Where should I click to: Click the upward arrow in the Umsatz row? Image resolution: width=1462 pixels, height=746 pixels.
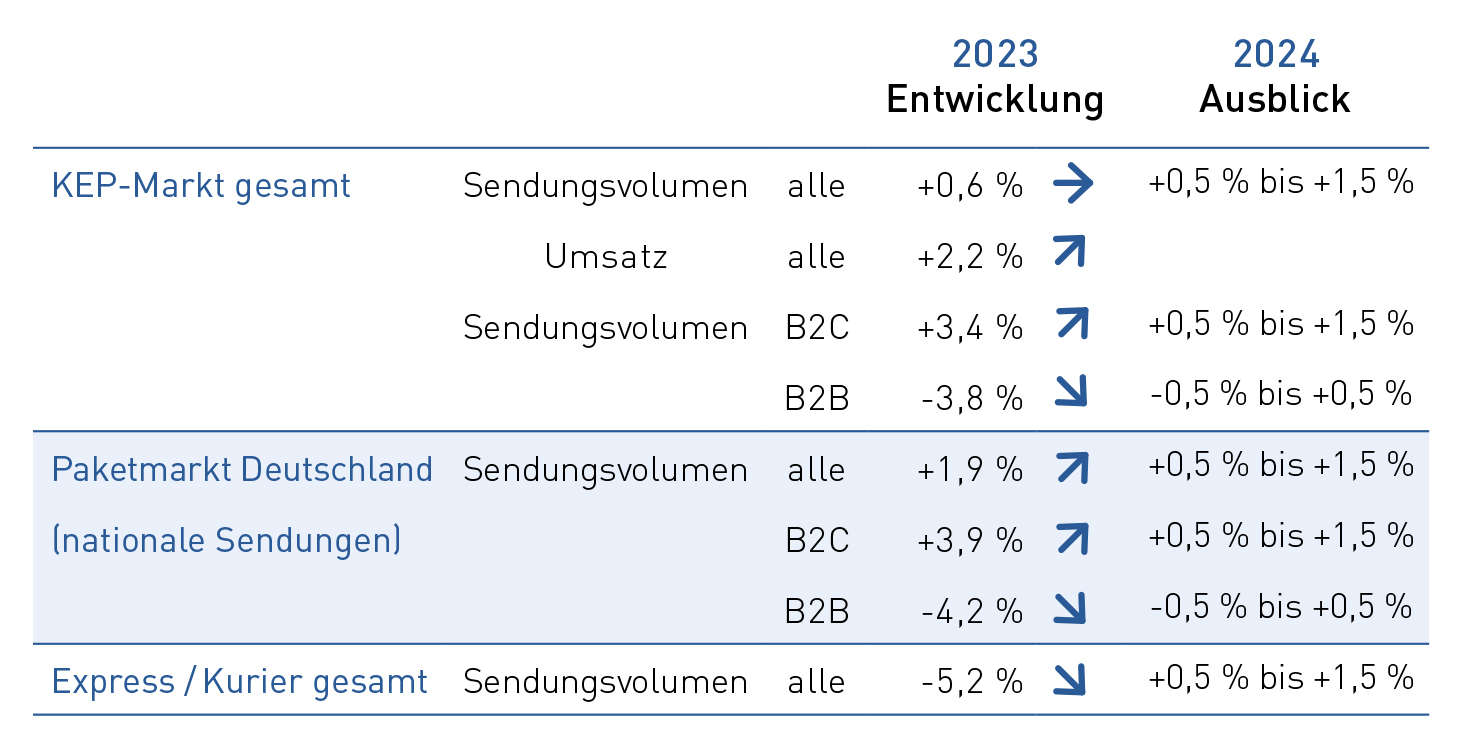1070,252
